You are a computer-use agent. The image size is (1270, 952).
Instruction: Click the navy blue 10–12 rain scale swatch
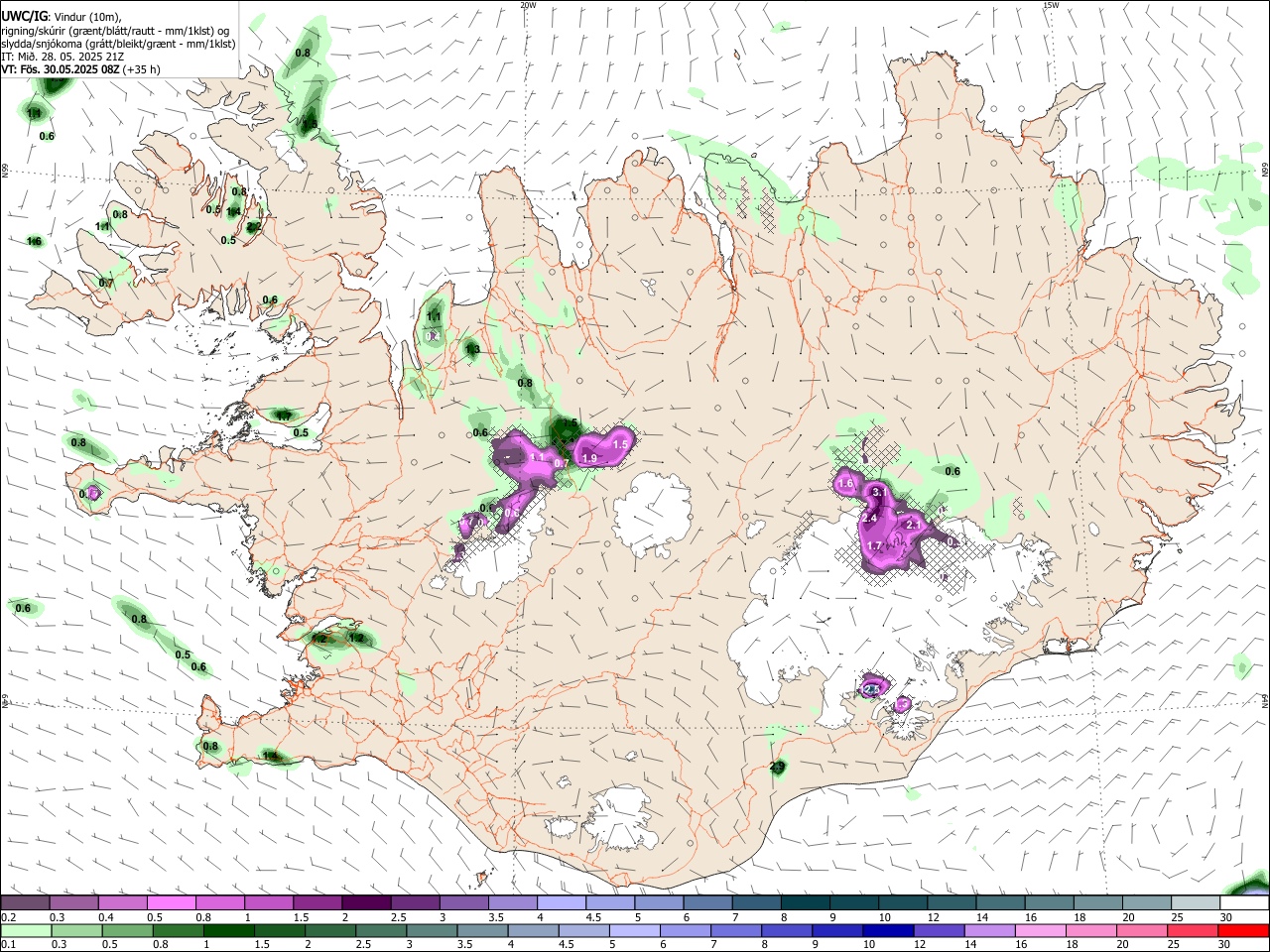pos(888,930)
